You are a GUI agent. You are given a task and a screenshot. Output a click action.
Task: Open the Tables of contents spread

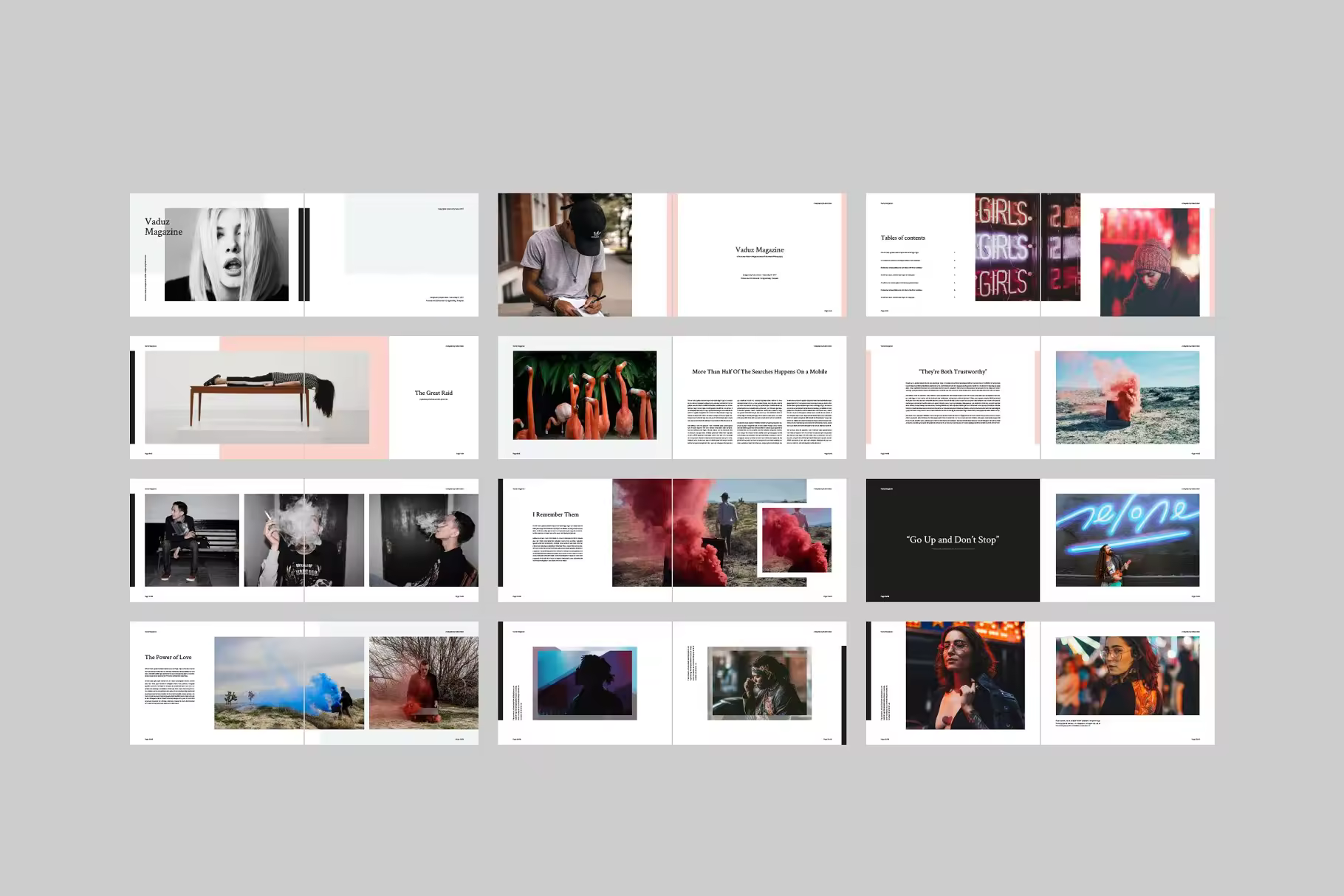(1040, 255)
